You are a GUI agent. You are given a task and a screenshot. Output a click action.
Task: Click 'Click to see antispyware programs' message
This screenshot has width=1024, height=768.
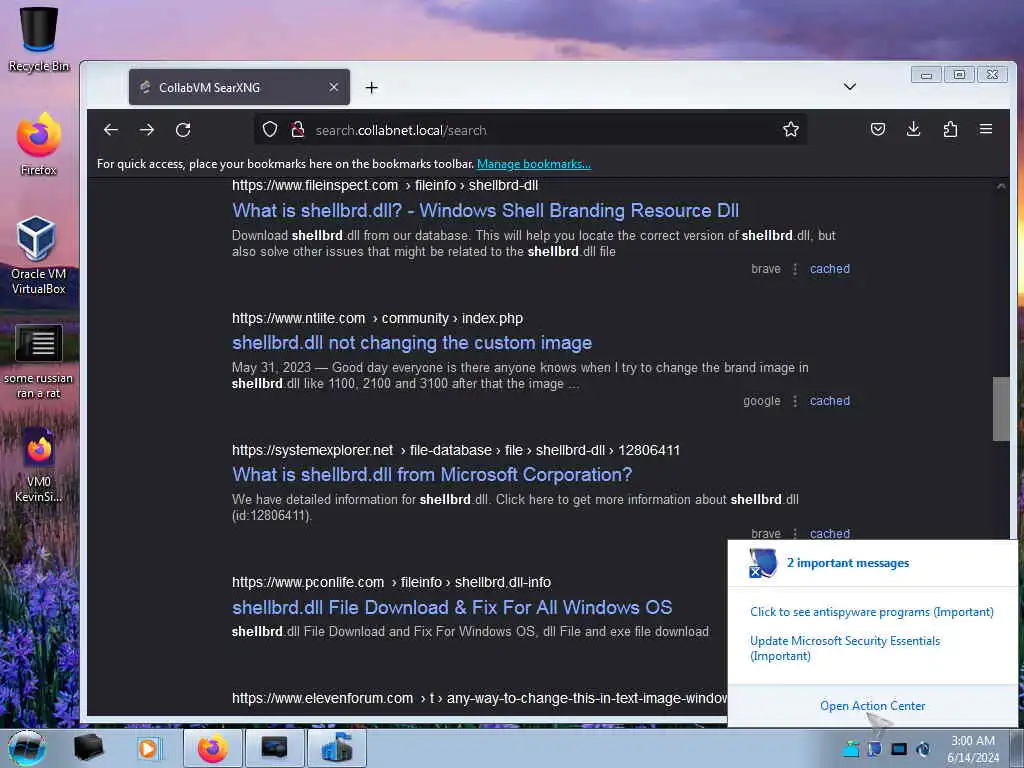tap(872, 612)
